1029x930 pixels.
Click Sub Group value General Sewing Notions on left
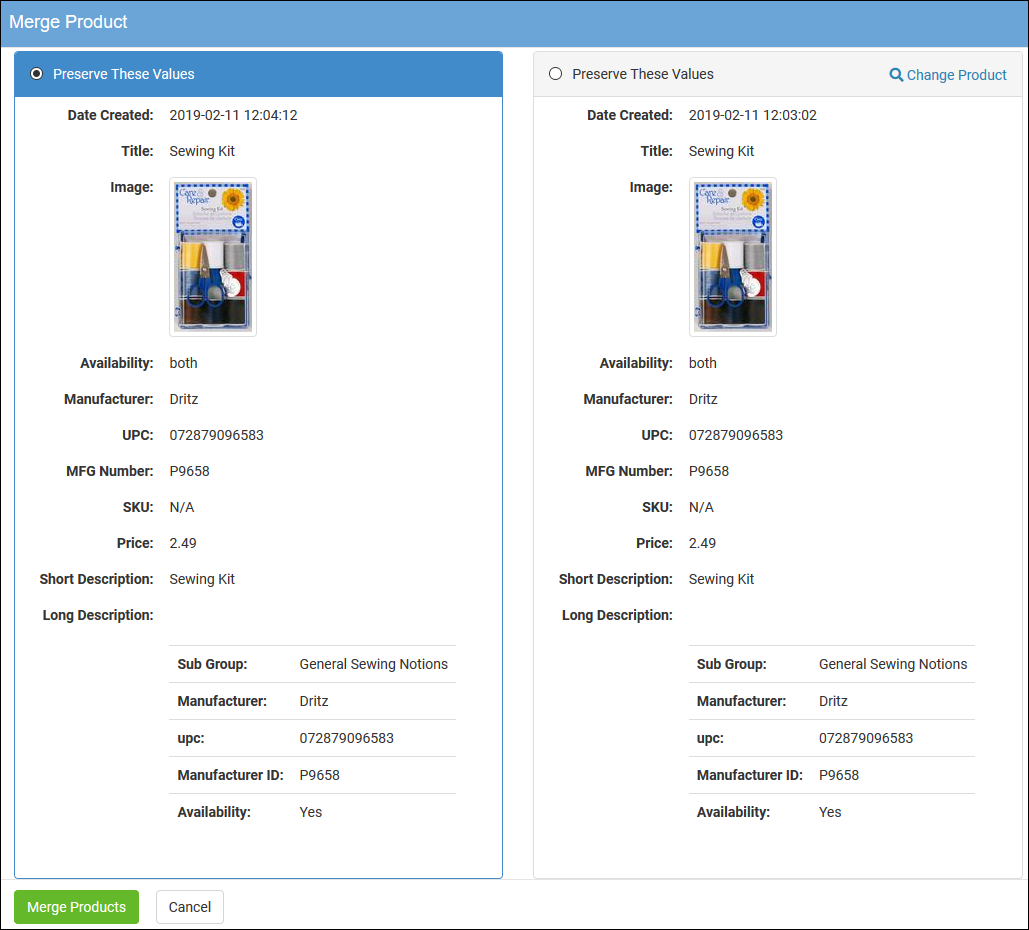pyautogui.click(x=372, y=663)
